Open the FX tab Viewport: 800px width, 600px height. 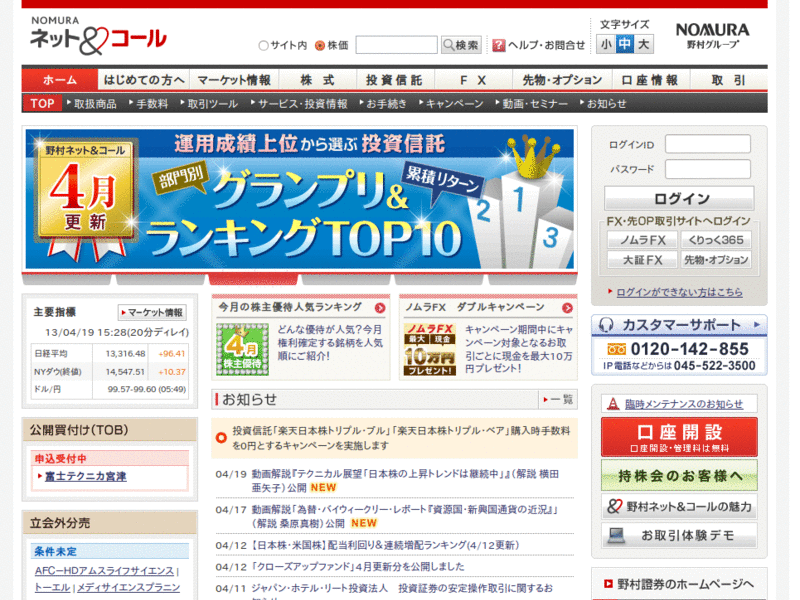(473, 80)
